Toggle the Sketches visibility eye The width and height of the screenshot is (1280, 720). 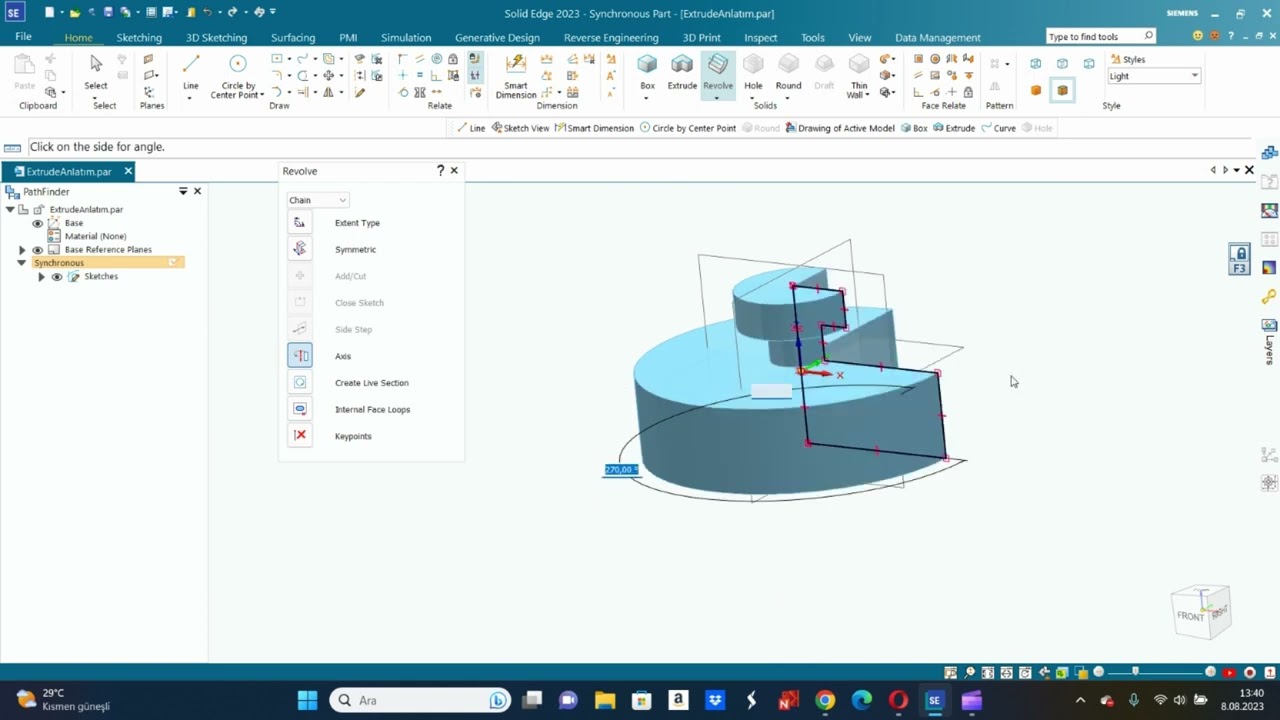point(57,277)
